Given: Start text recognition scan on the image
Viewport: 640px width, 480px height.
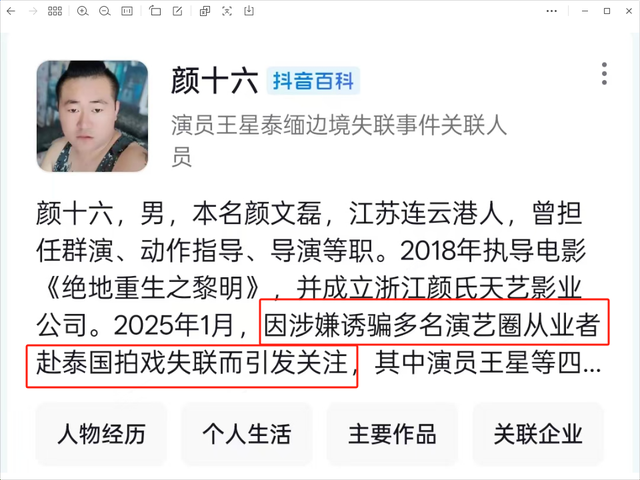Looking at the screenshot, I should pyautogui.click(x=227, y=11).
